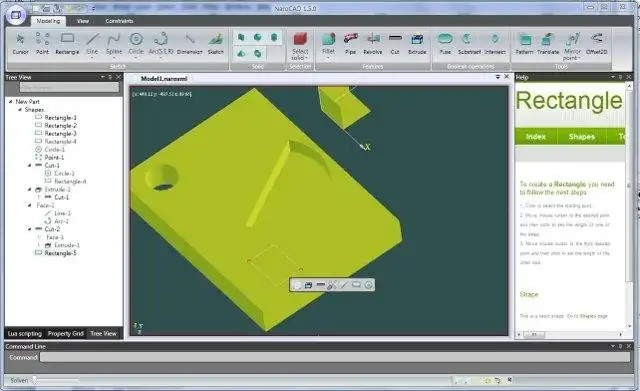The image size is (640, 391).
Task: Collapse the Face-1 tree node under Shapes
Action: coord(29,205)
